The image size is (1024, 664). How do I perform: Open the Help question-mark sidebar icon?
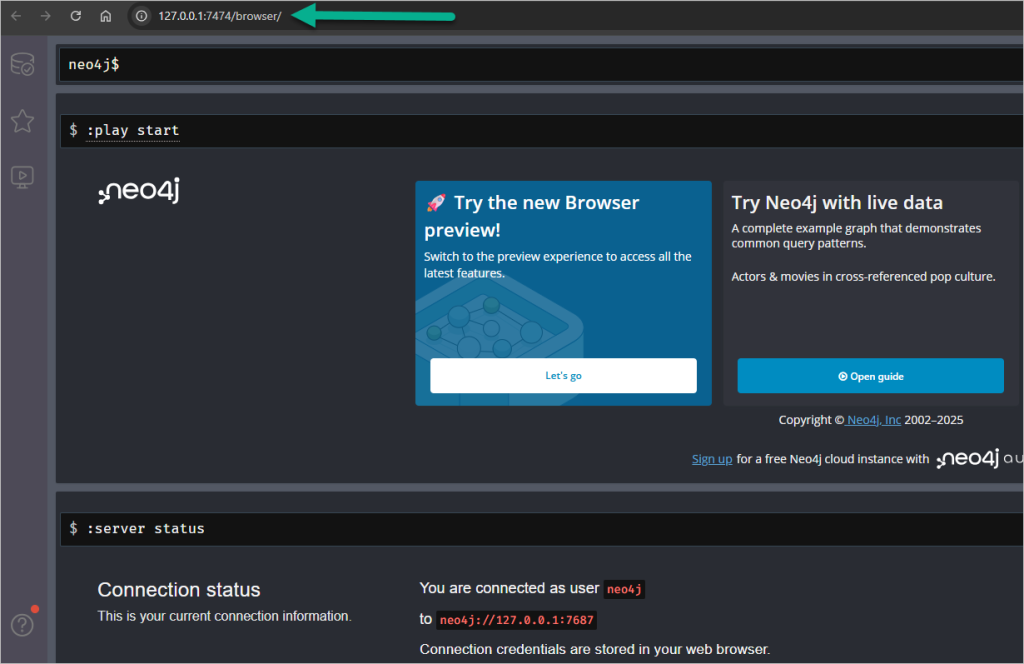22,625
